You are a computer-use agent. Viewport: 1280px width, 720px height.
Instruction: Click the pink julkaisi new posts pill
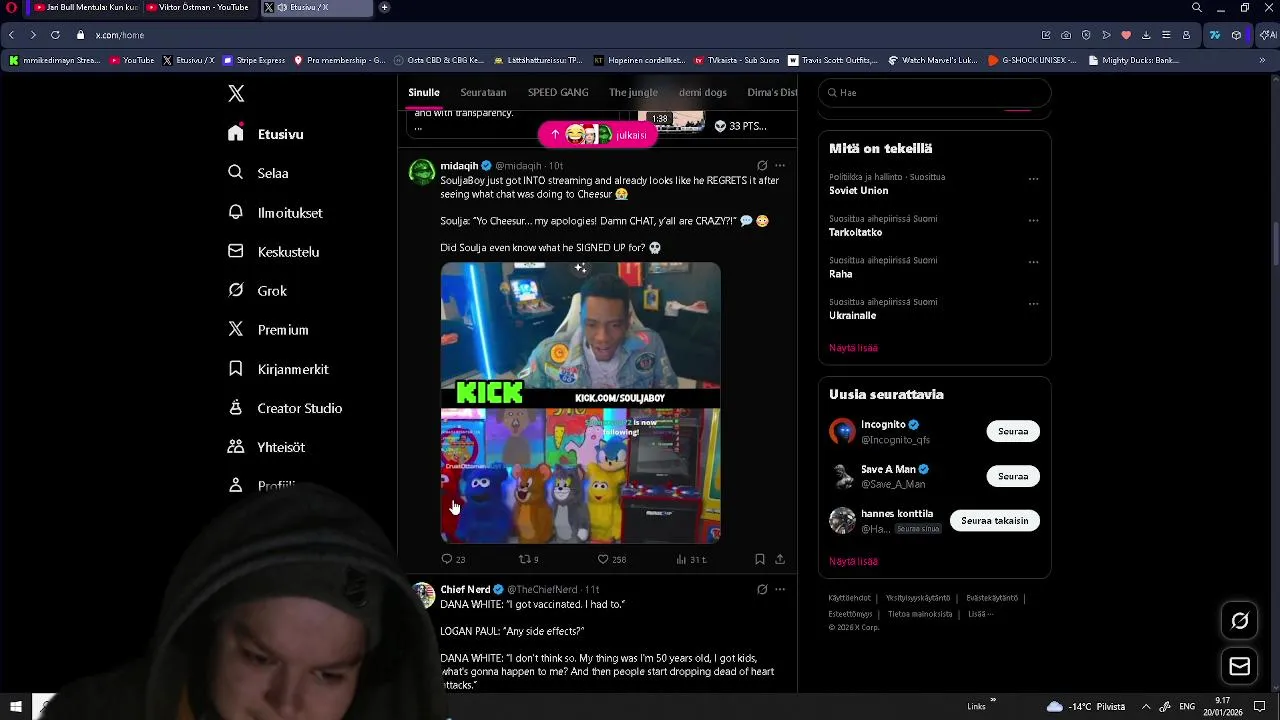click(x=598, y=134)
